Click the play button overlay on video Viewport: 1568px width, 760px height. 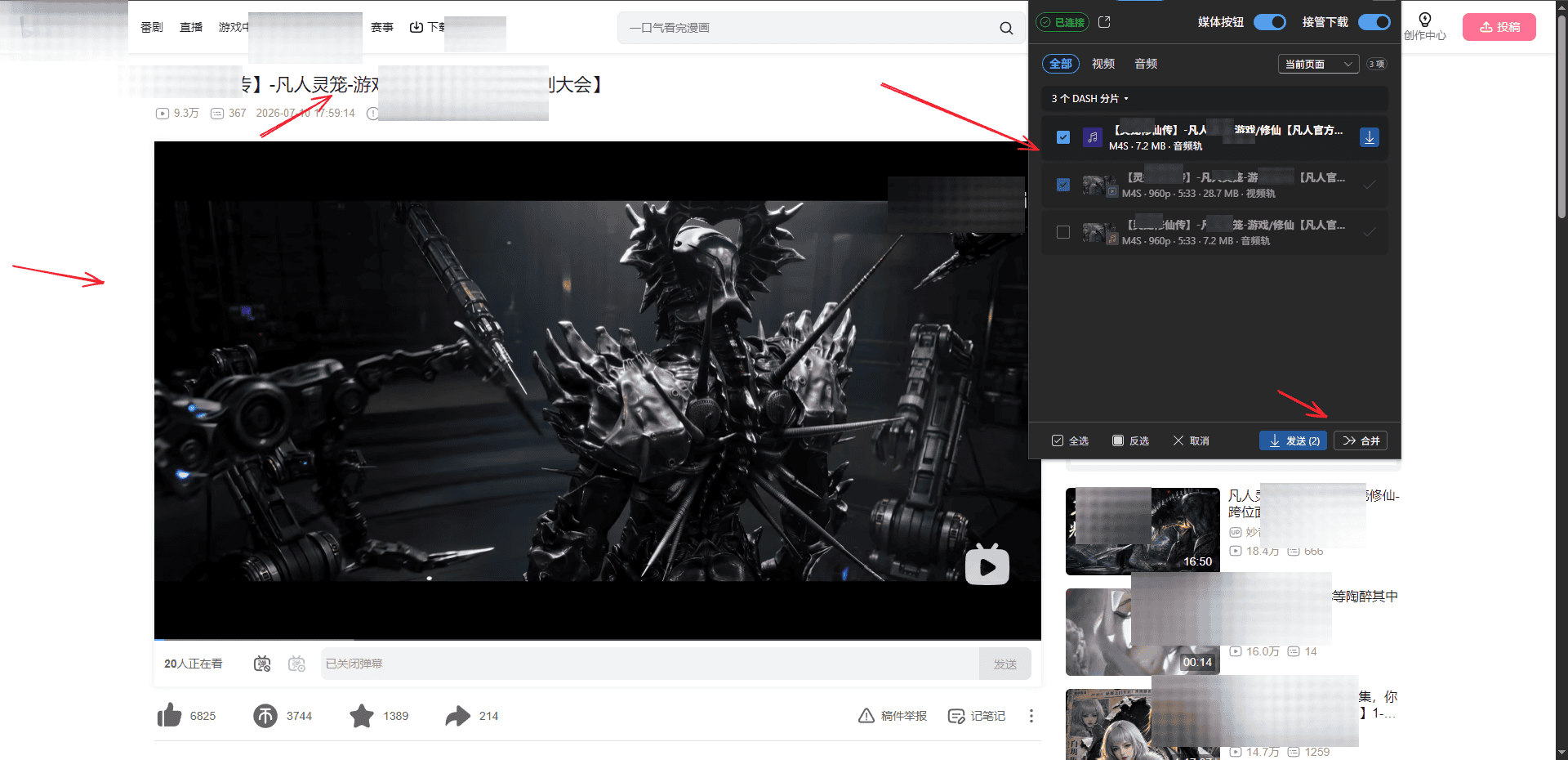point(987,565)
